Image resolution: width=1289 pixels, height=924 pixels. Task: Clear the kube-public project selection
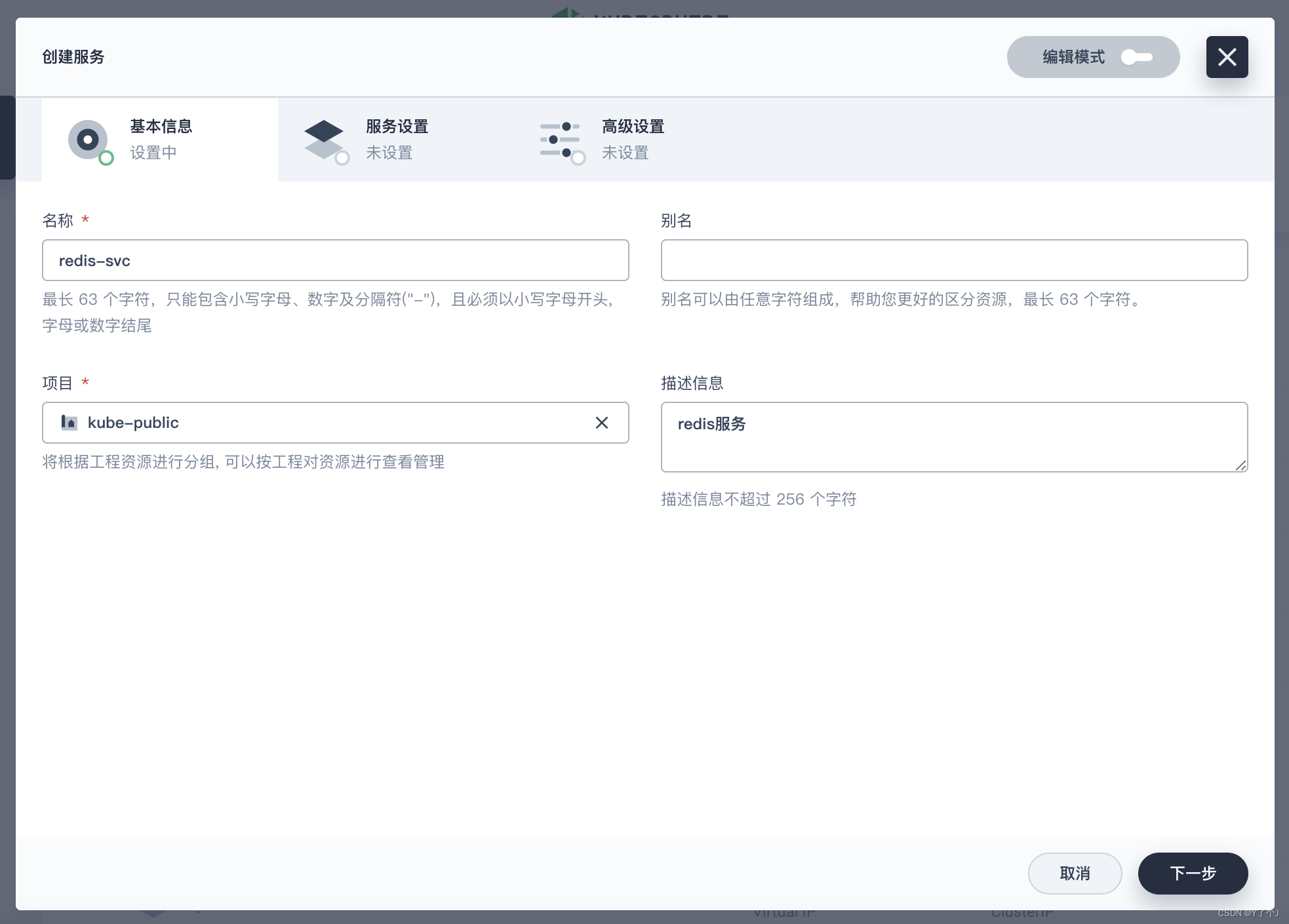601,423
